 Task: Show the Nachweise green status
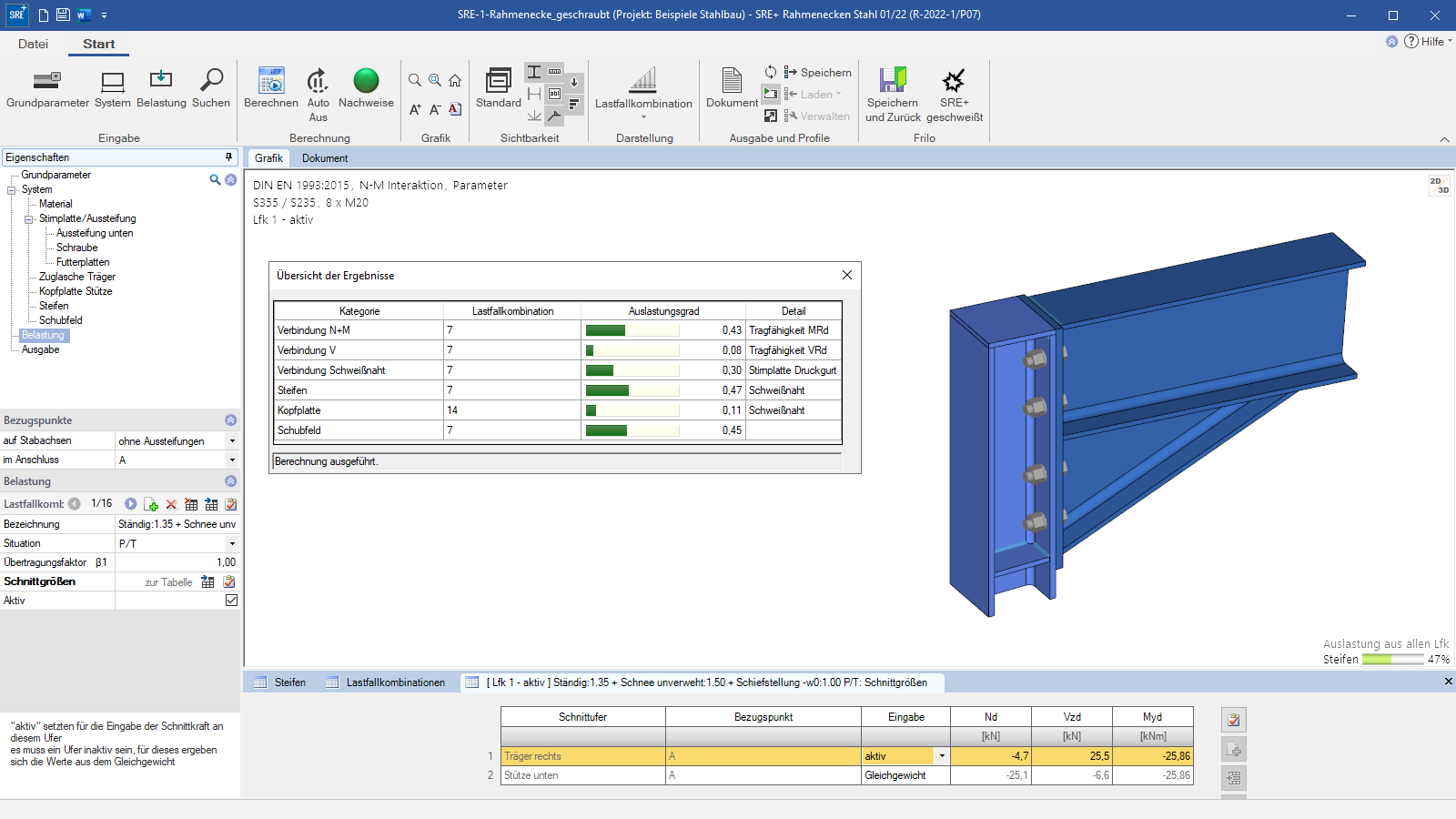[366, 88]
